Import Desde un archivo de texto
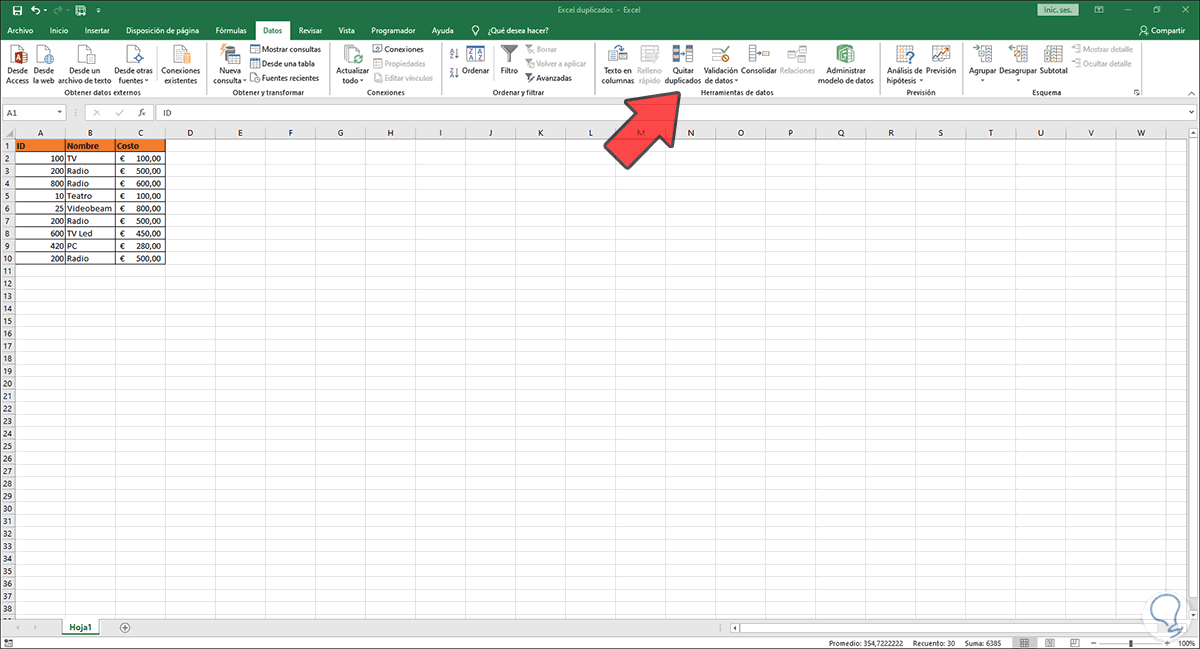Screen dimensions: 1200x649 pyautogui.click(x=84, y=63)
